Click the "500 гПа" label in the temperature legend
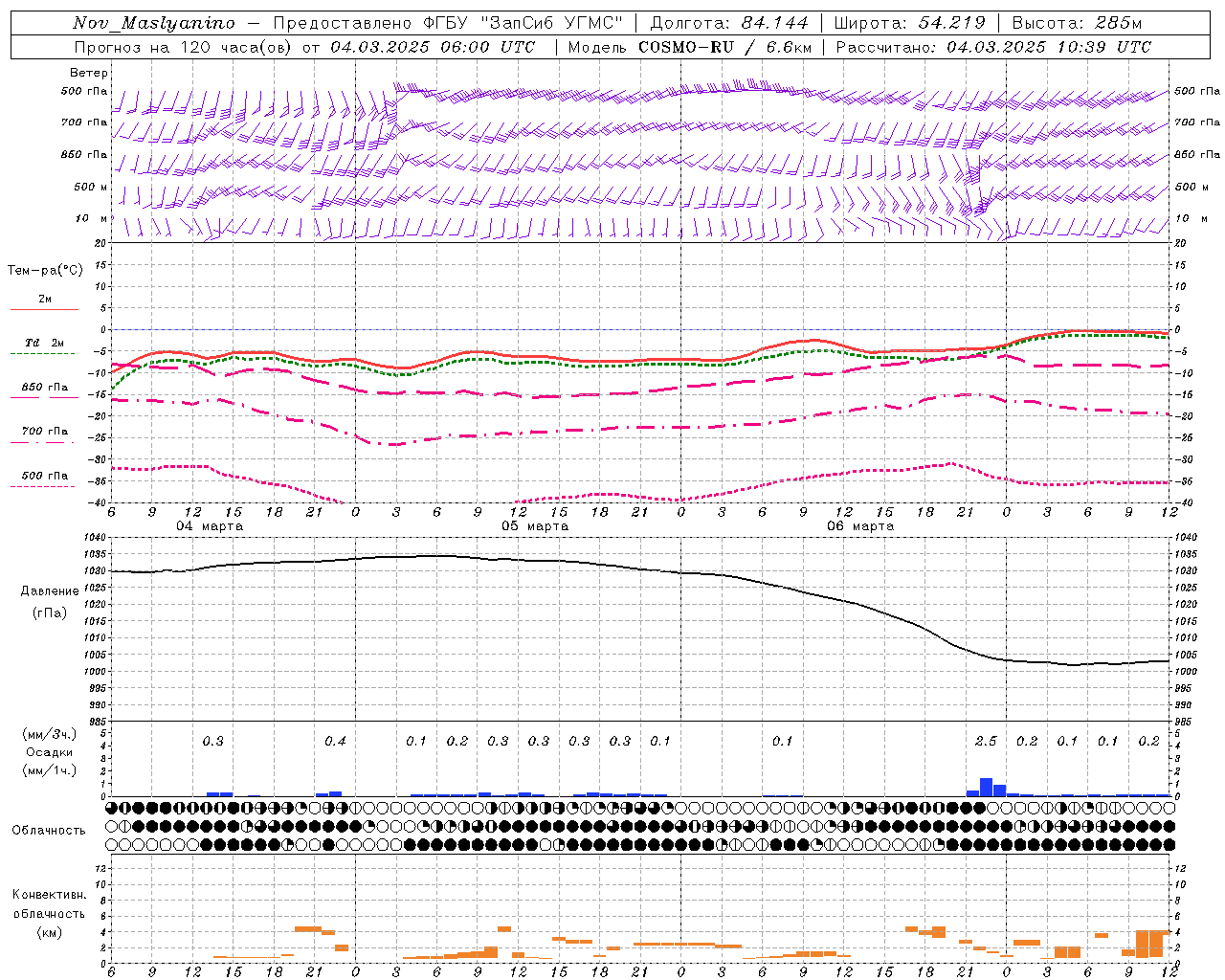Image resolution: width=1225 pixels, height=980 pixels. click(45, 476)
